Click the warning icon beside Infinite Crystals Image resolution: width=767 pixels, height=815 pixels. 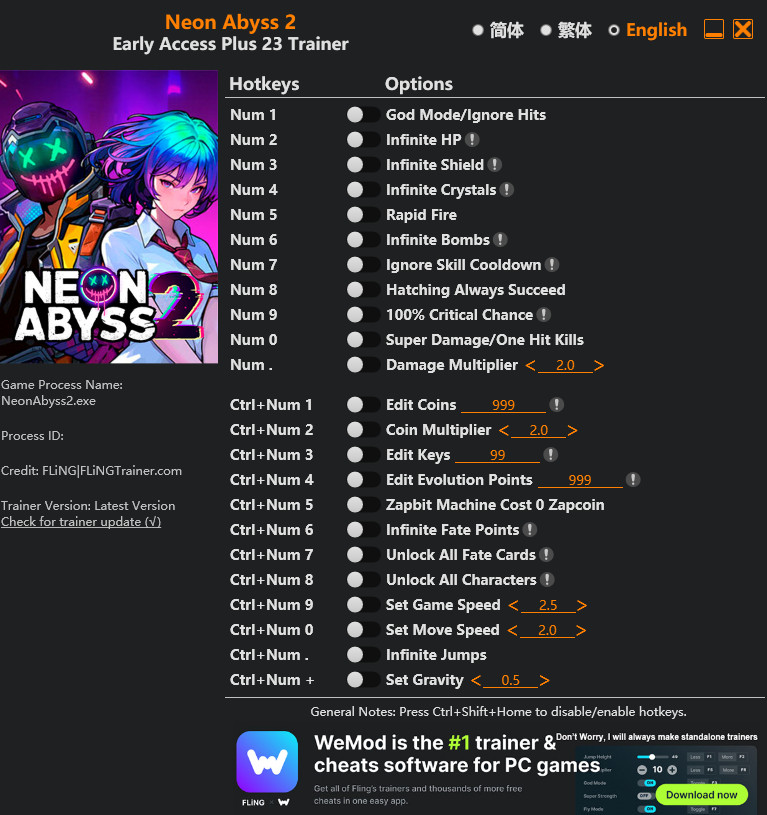coord(507,190)
